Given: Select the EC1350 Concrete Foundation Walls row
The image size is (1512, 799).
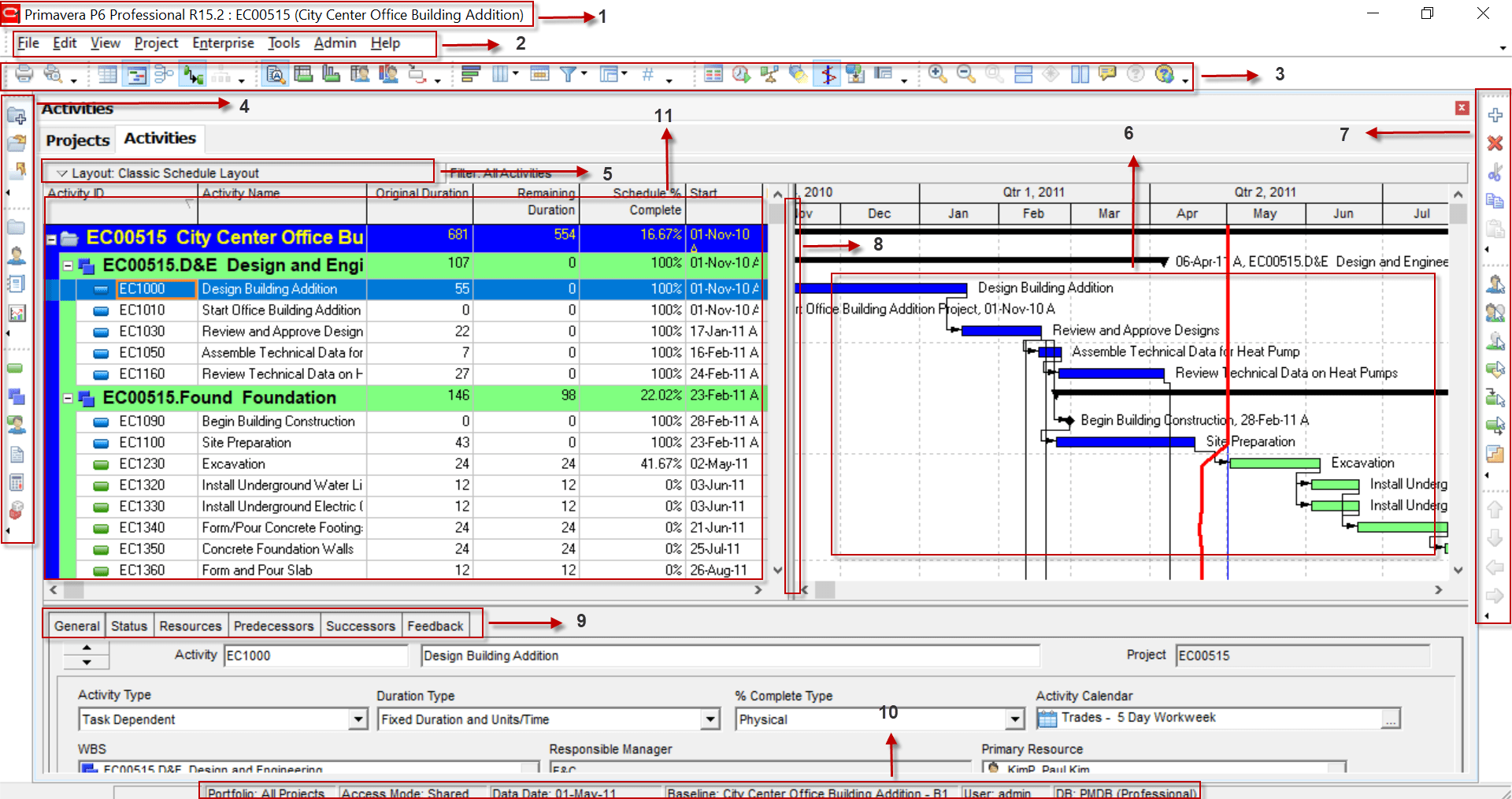Looking at the screenshot, I should tap(406, 549).
